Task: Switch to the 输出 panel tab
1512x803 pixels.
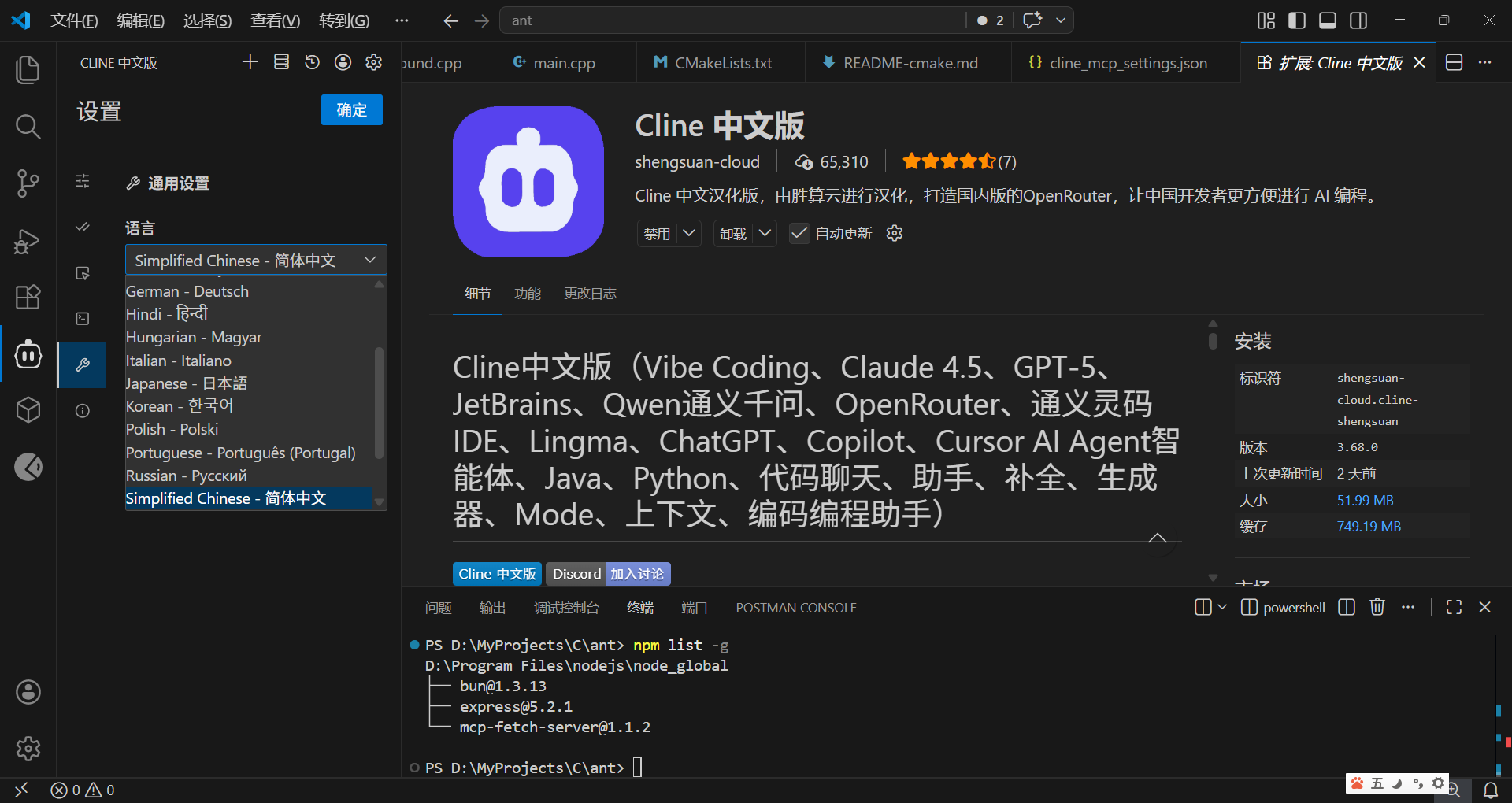Action: [492, 608]
